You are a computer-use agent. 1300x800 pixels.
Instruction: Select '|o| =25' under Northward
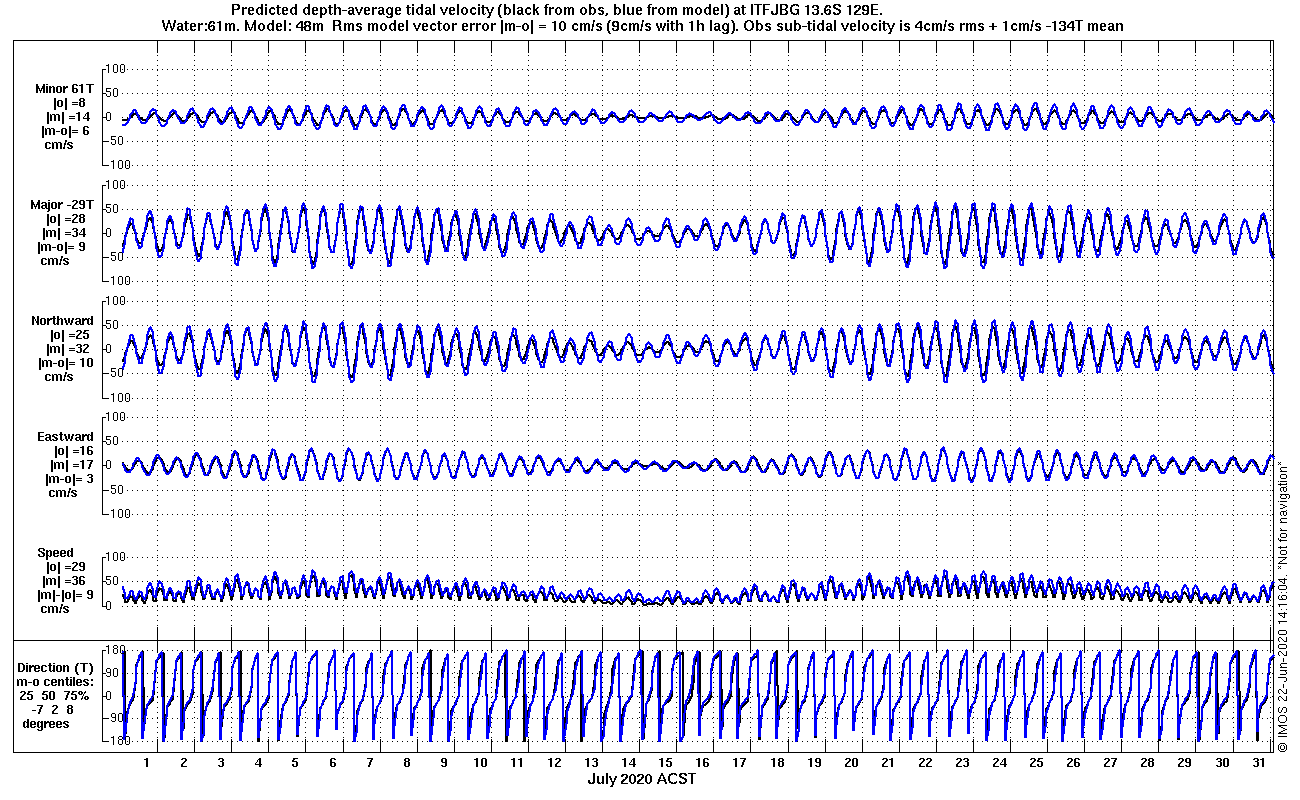coord(69,335)
